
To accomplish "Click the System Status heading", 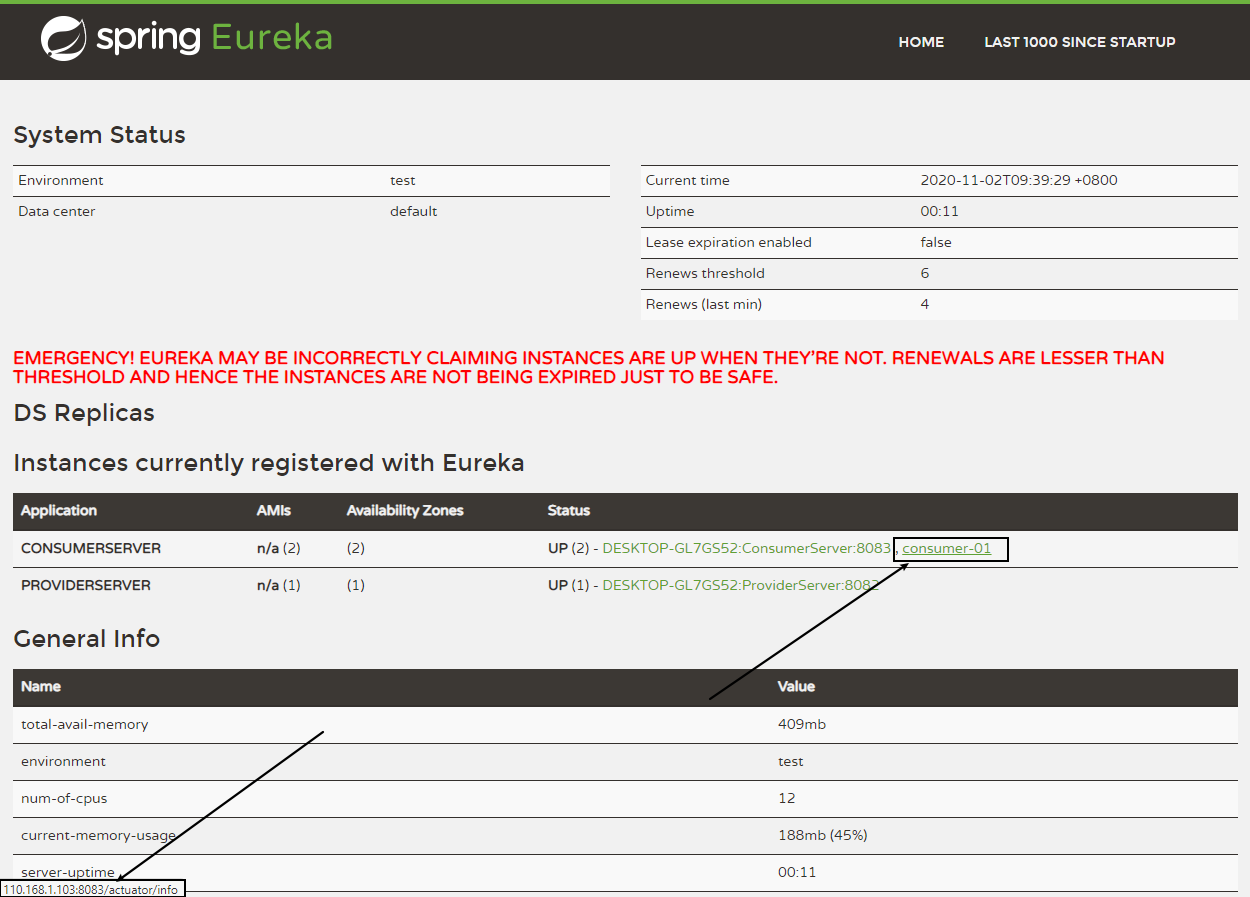I will [100, 135].
